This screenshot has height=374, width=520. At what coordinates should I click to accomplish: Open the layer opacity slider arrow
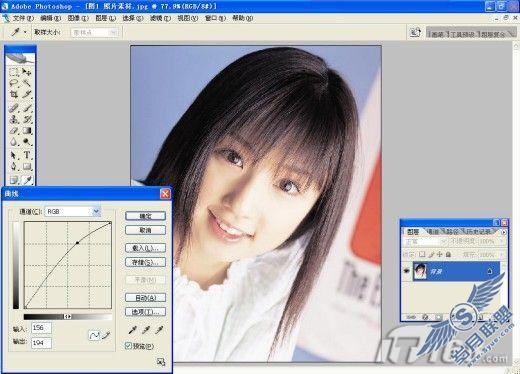pos(501,241)
